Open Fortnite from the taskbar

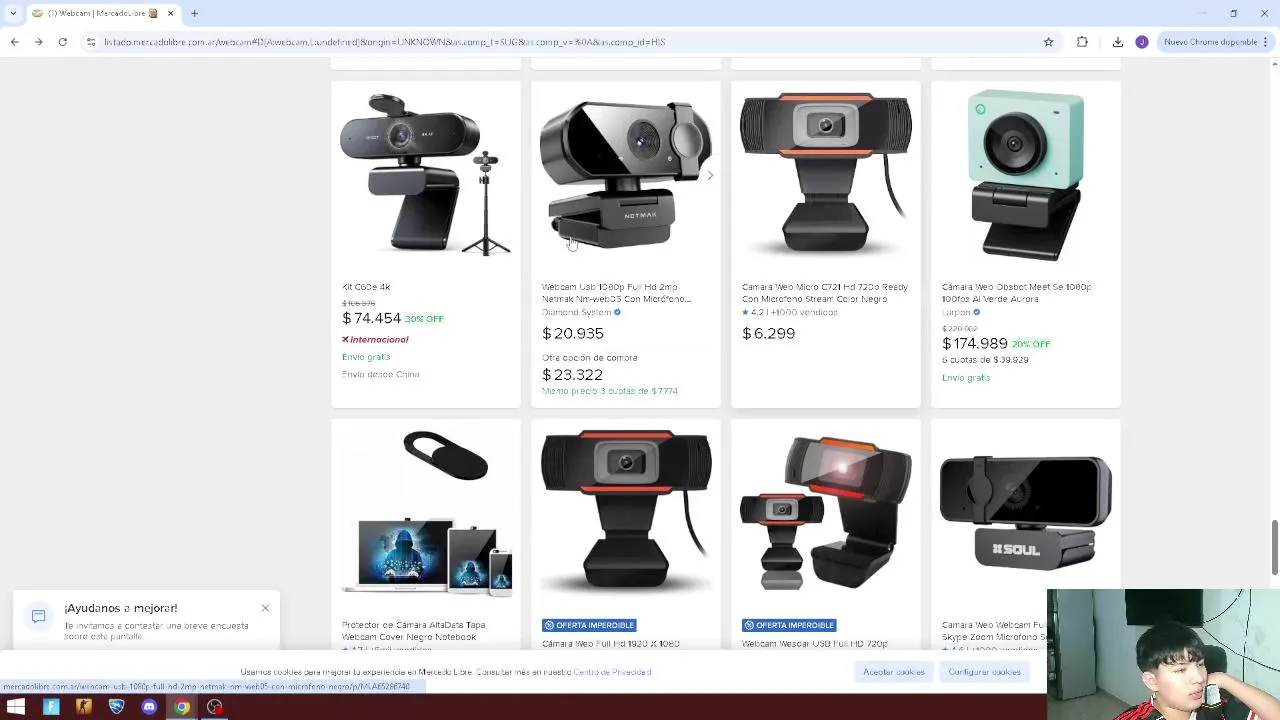point(51,707)
